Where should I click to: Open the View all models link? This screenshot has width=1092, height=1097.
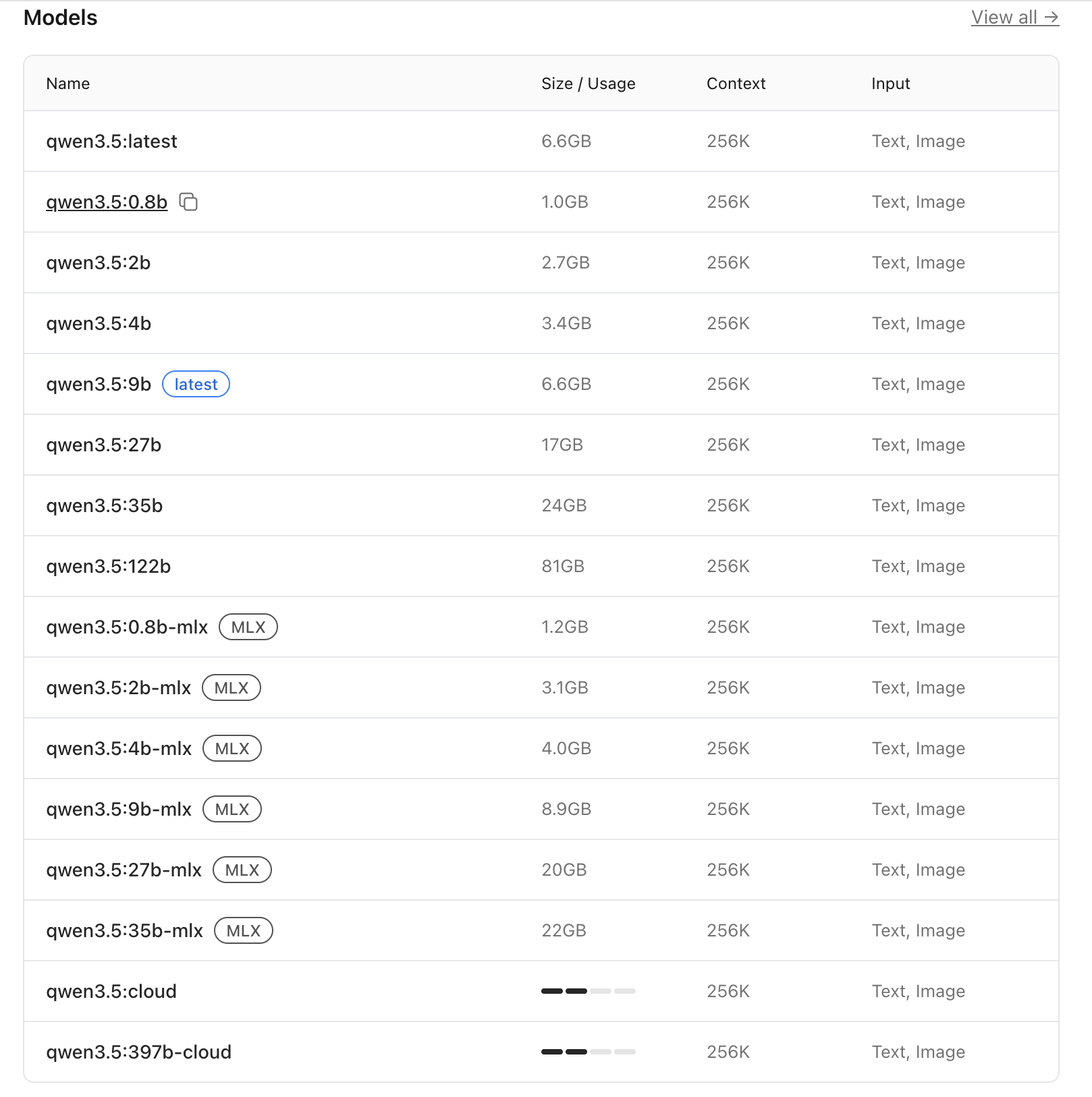click(1015, 18)
